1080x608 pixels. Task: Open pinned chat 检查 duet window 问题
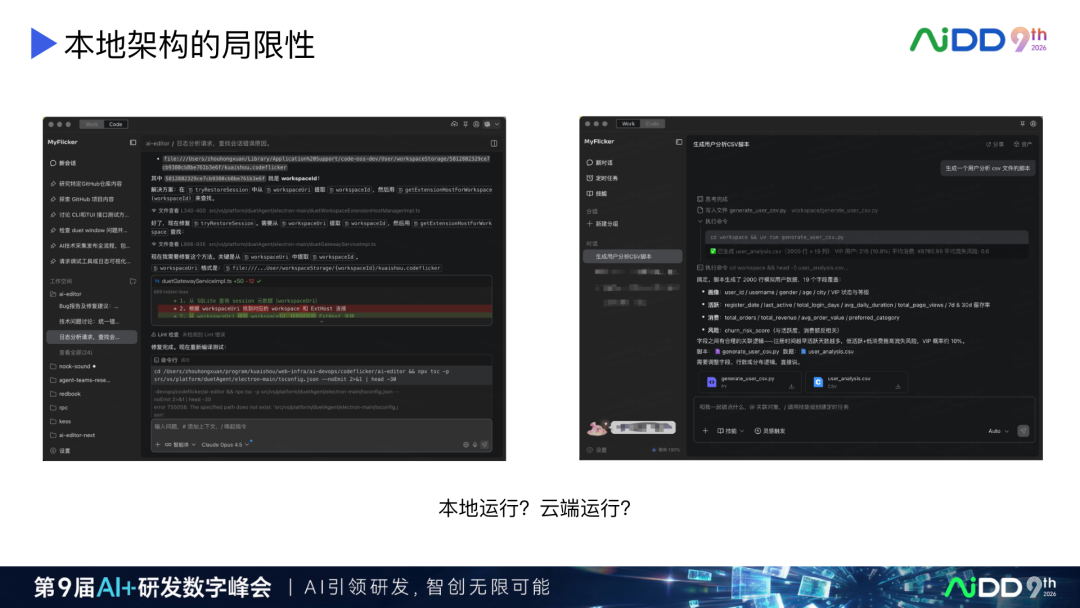(x=90, y=230)
